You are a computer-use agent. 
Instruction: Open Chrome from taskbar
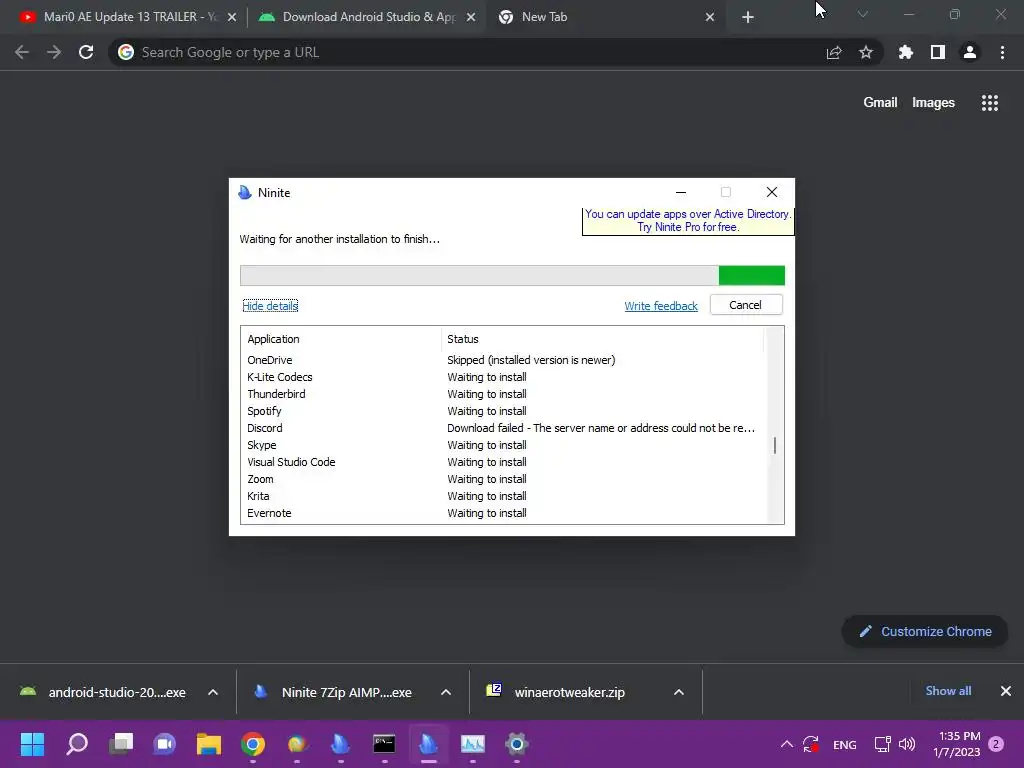[x=253, y=744]
